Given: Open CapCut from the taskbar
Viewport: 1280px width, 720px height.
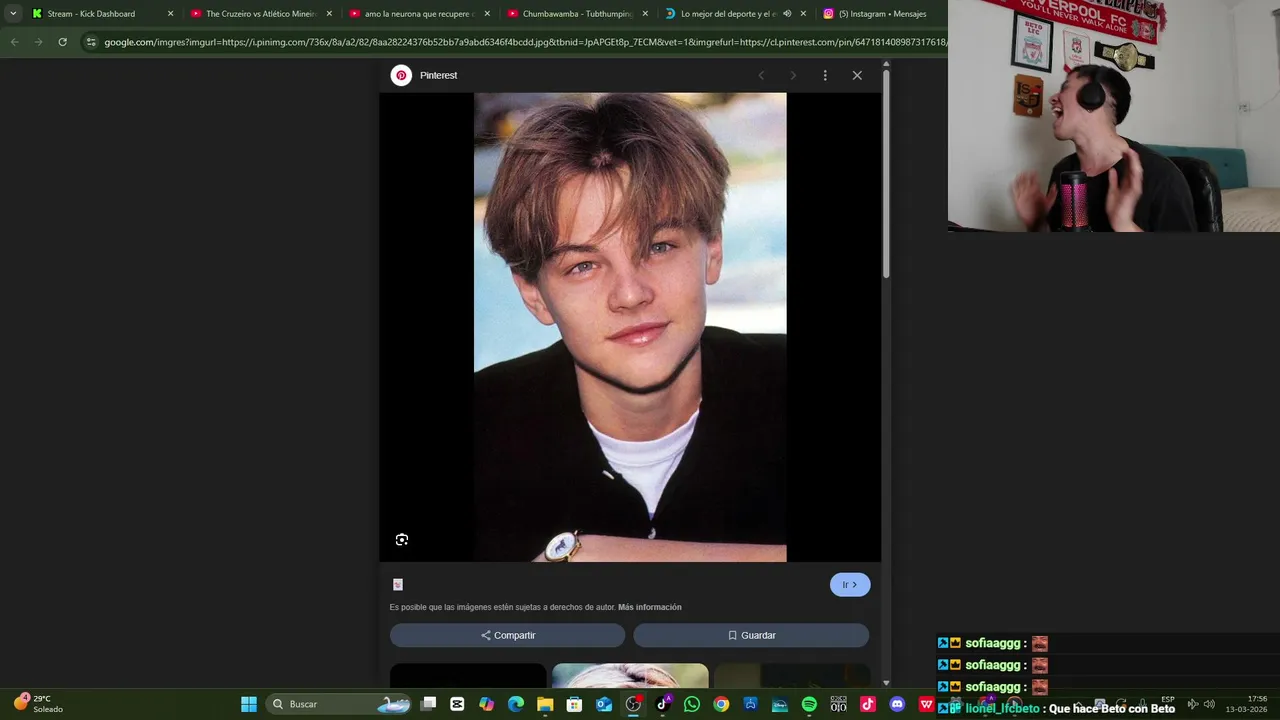Looking at the screenshot, I should pyautogui.click(x=457, y=704).
